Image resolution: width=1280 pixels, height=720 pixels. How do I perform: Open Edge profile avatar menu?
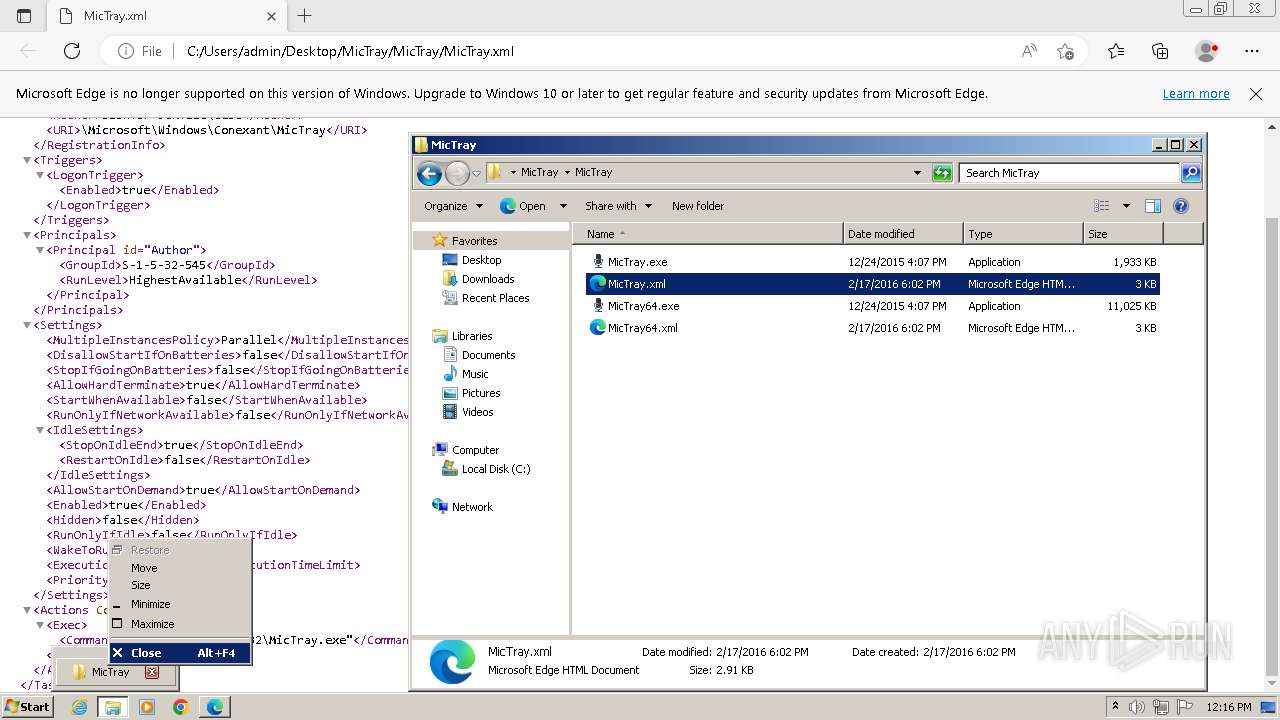[1207, 51]
